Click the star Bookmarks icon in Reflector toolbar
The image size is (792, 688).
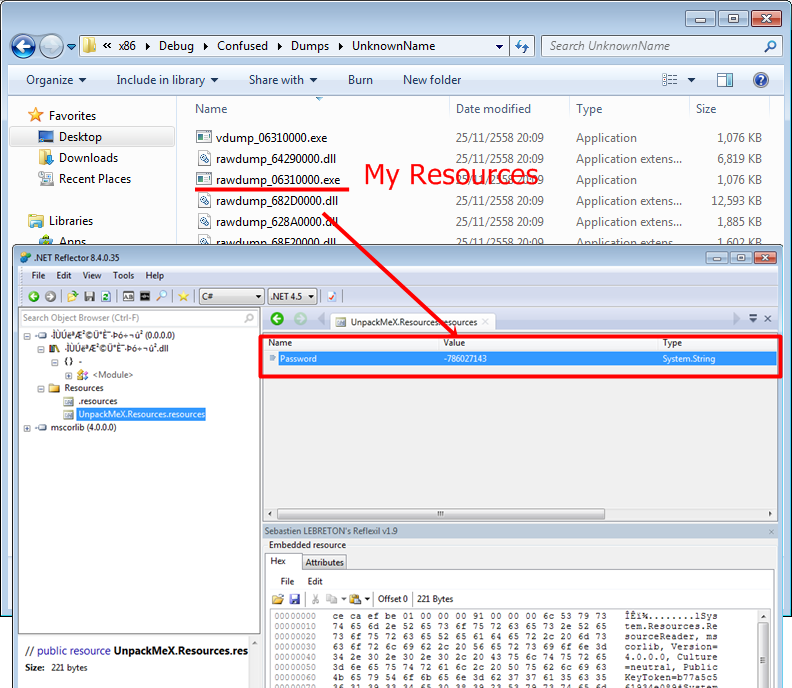(x=183, y=296)
